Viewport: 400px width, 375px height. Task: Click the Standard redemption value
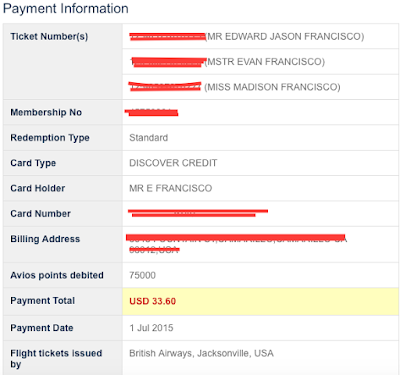click(149, 138)
